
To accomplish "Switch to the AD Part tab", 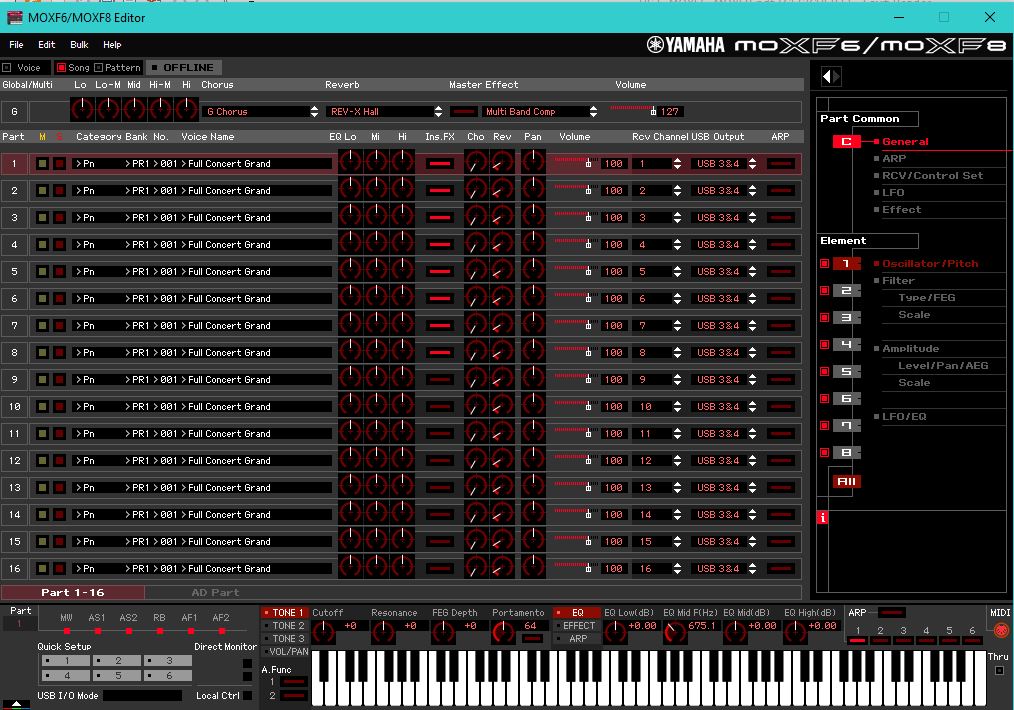I will coord(215,592).
